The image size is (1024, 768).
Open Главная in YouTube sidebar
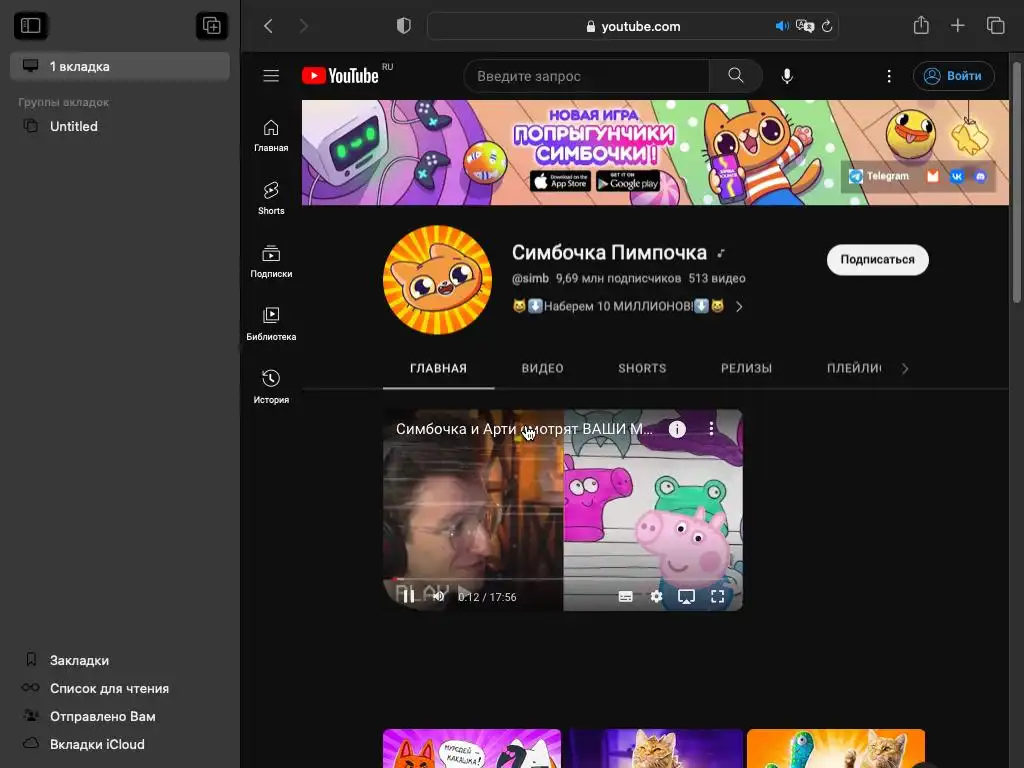[271, 136]
